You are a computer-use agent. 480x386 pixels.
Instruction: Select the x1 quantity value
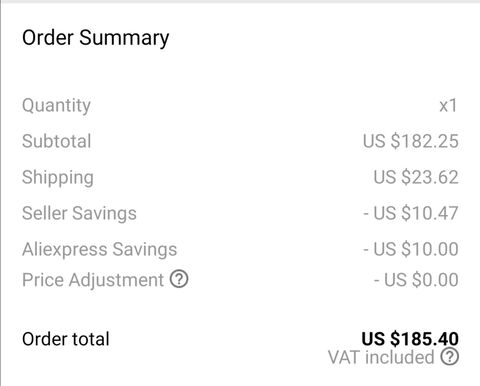point(448,106)
